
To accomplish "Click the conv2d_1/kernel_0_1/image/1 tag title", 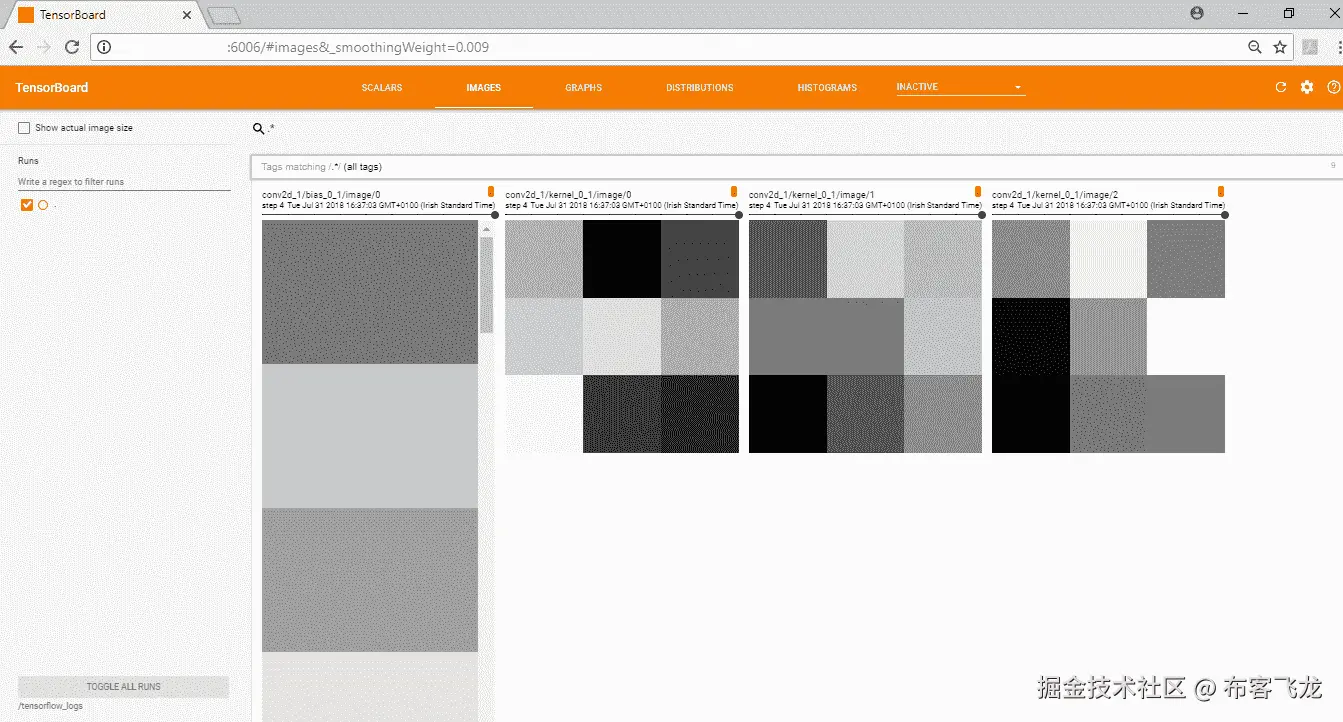I will [812, 195].
